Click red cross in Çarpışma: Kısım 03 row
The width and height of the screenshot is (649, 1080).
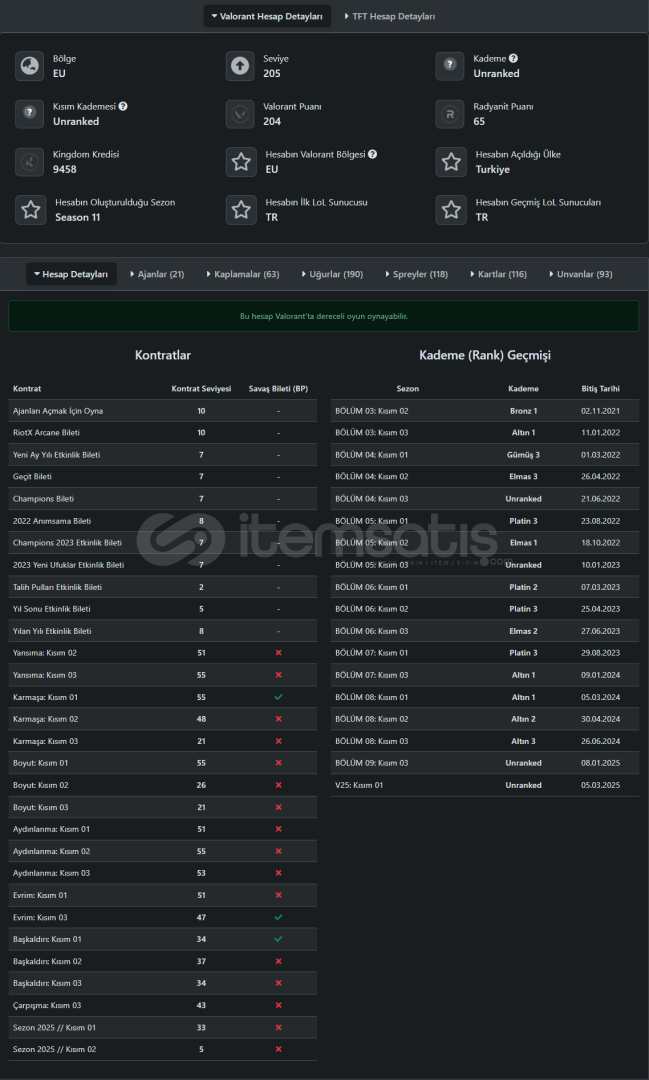278,1006
